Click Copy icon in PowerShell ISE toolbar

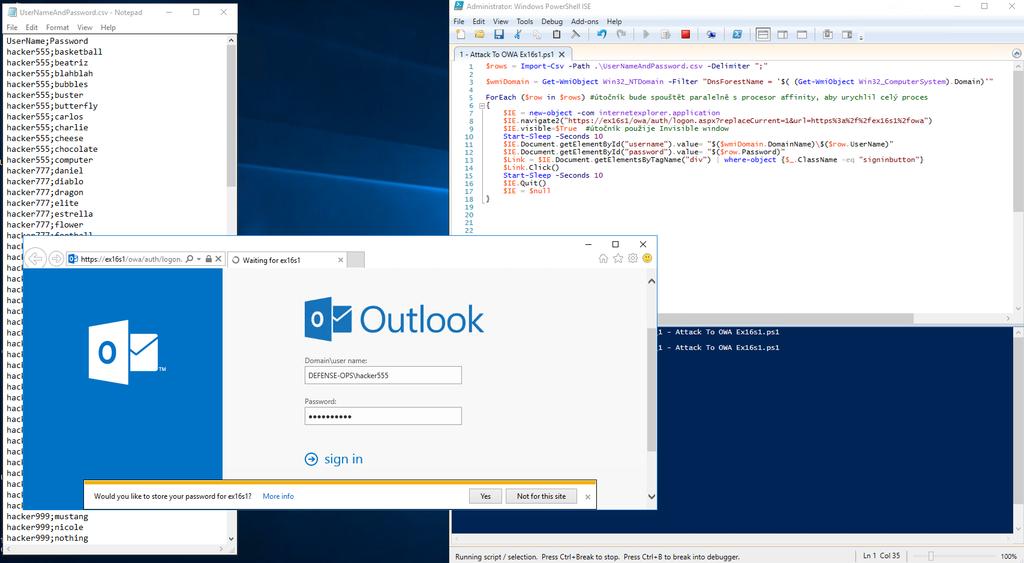(x=537, y=35)
